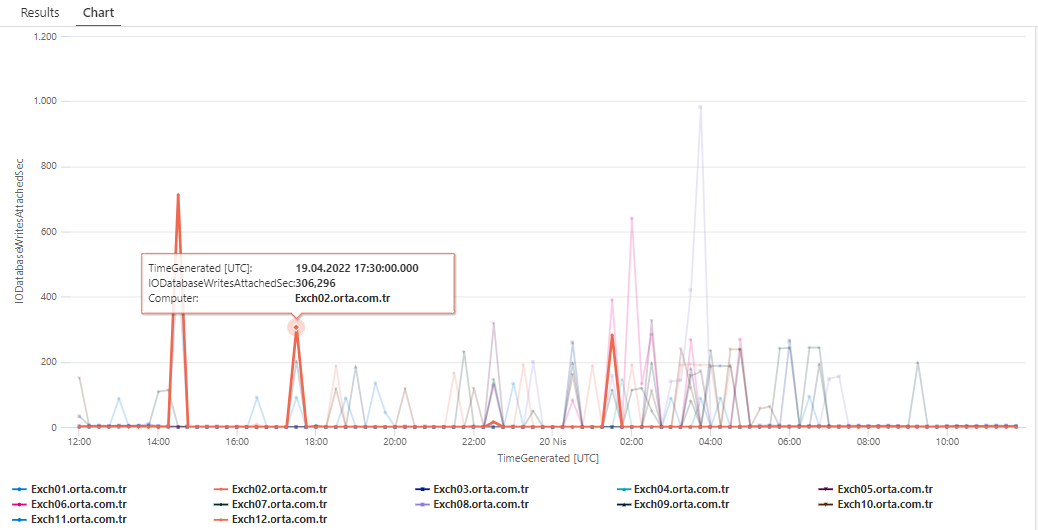Toggle Exch03.orta.com.tr legend series

point(471,490)
